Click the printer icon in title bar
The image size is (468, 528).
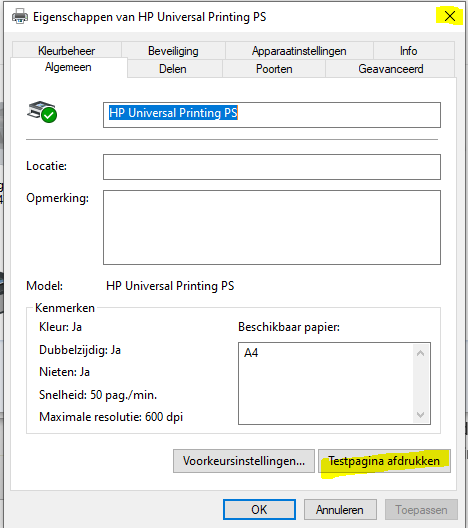tap(20, 16)
